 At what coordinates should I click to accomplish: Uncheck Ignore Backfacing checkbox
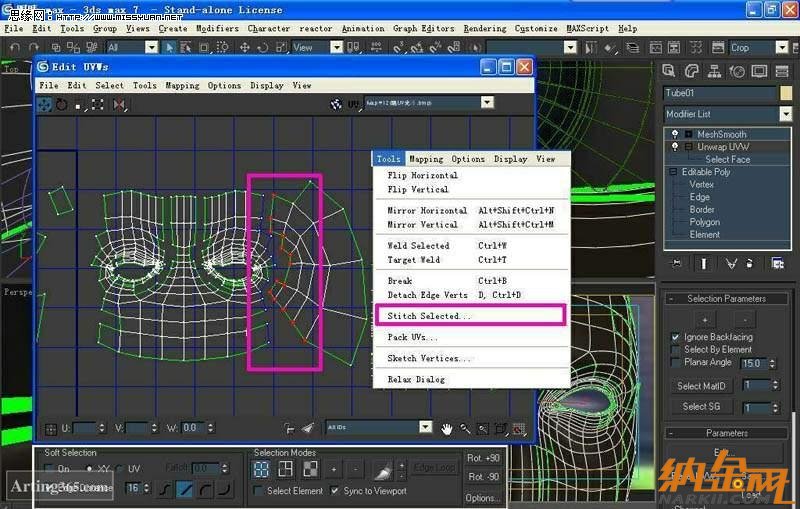[676, 337]
